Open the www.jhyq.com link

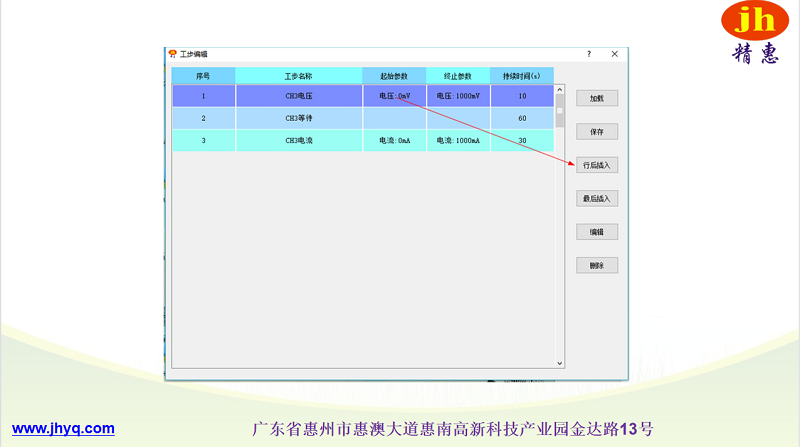pos(63,428)
